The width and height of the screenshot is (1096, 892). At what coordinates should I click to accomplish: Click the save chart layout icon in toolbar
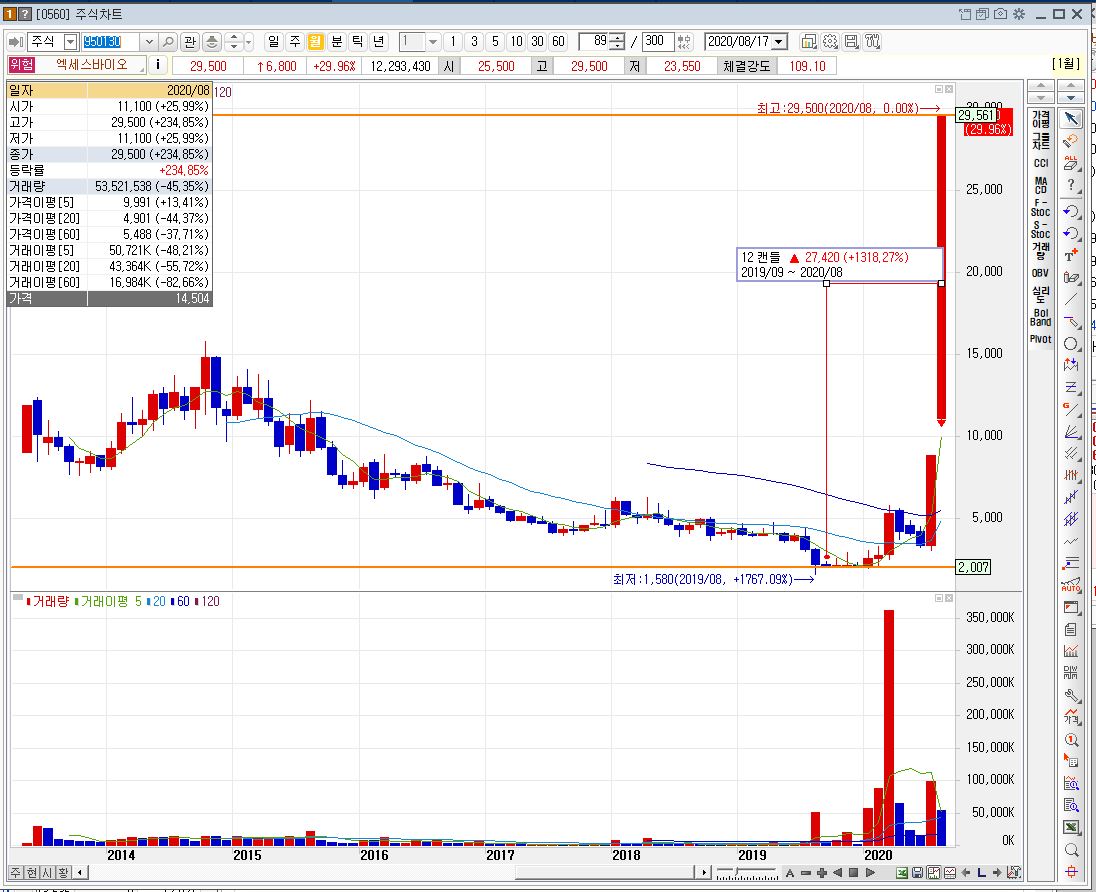[x=851, y=42]
